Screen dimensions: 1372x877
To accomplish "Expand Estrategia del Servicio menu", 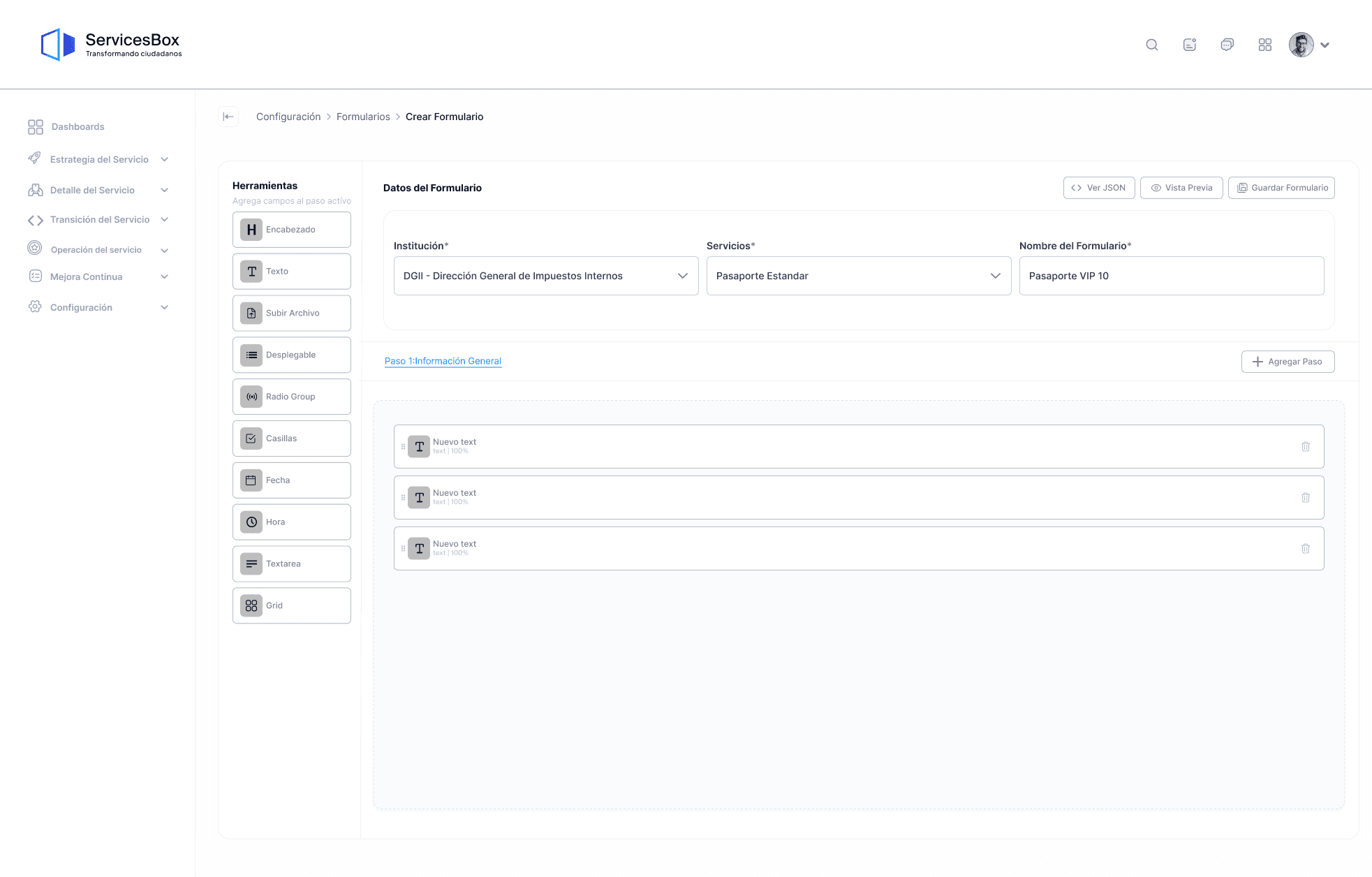I will pyautogui.click(x=98, y=159).
